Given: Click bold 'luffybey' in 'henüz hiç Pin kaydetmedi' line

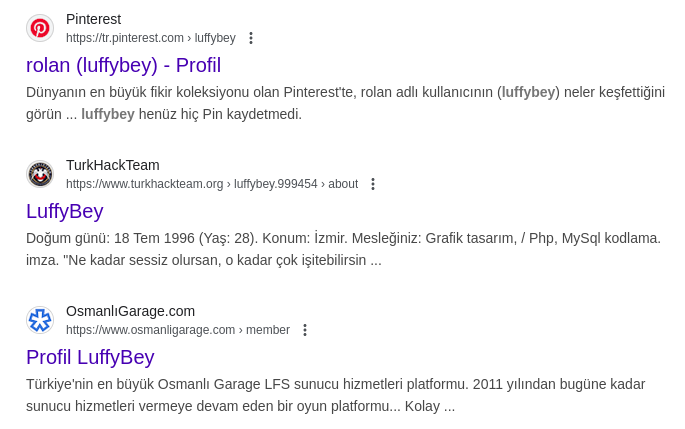Looking at the screenshot, I should (108, 114).
